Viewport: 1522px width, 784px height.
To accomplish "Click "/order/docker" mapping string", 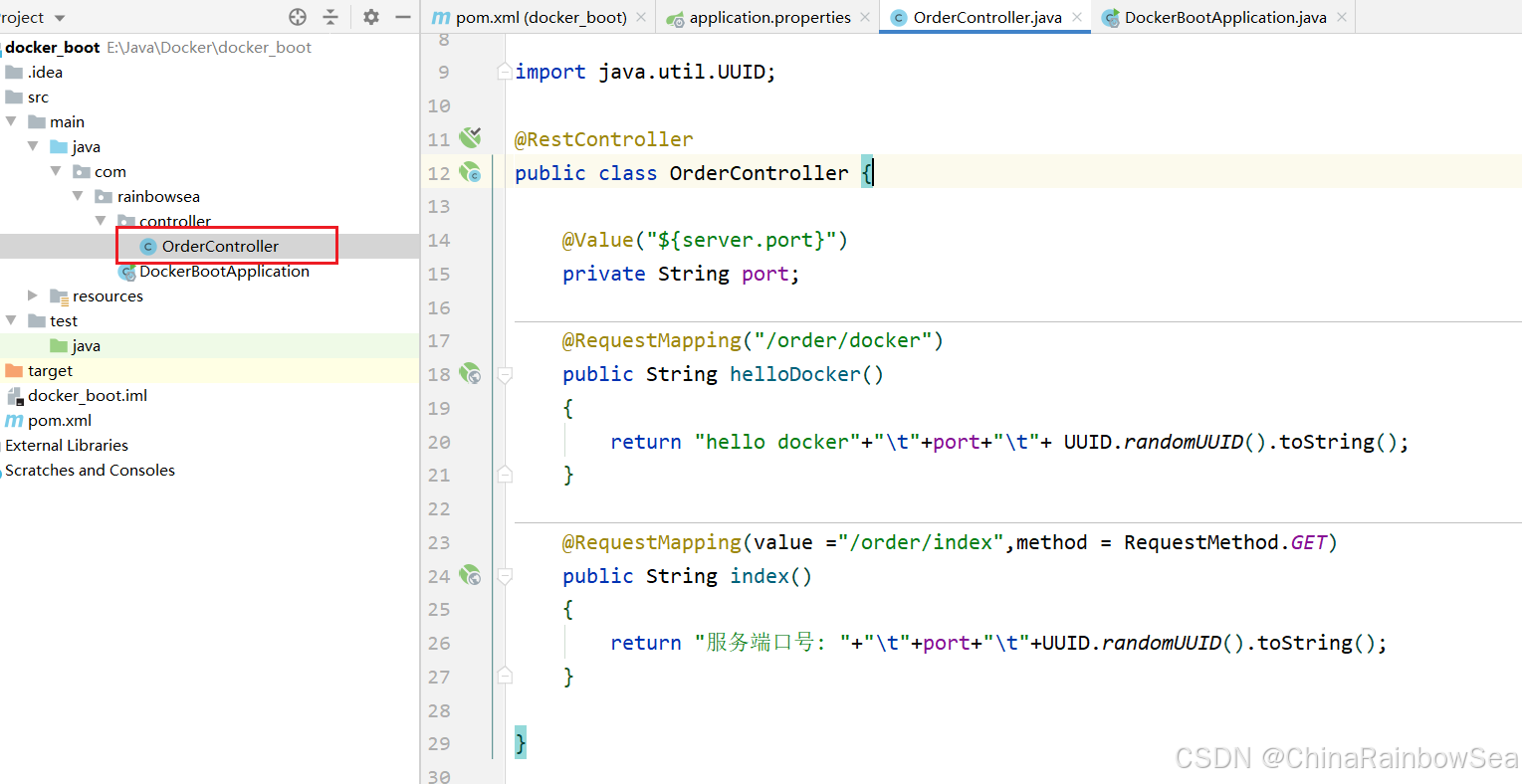I will tap(843, 340).
